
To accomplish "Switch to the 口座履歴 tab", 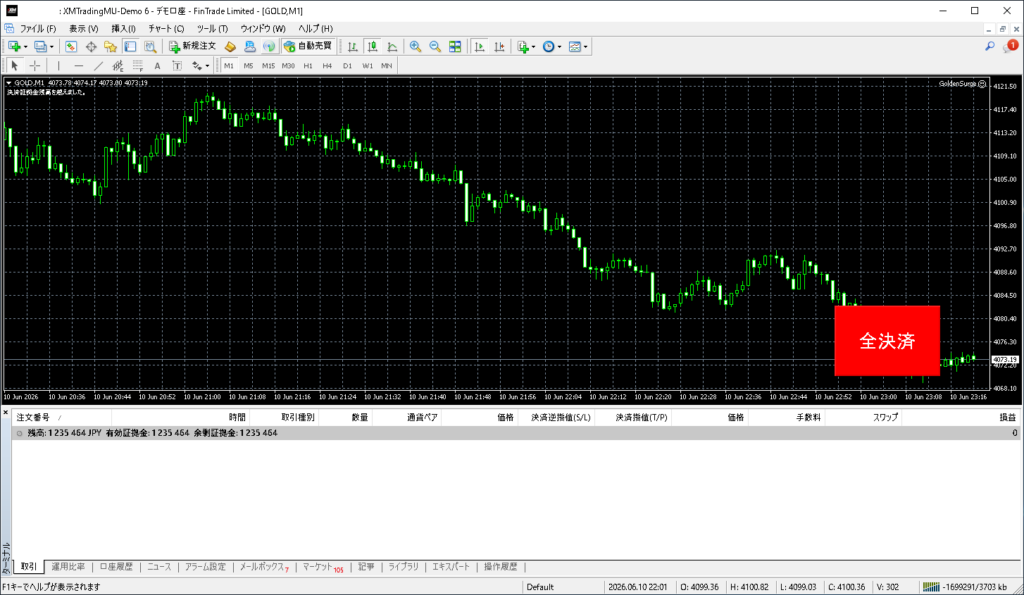I will 116,567.
